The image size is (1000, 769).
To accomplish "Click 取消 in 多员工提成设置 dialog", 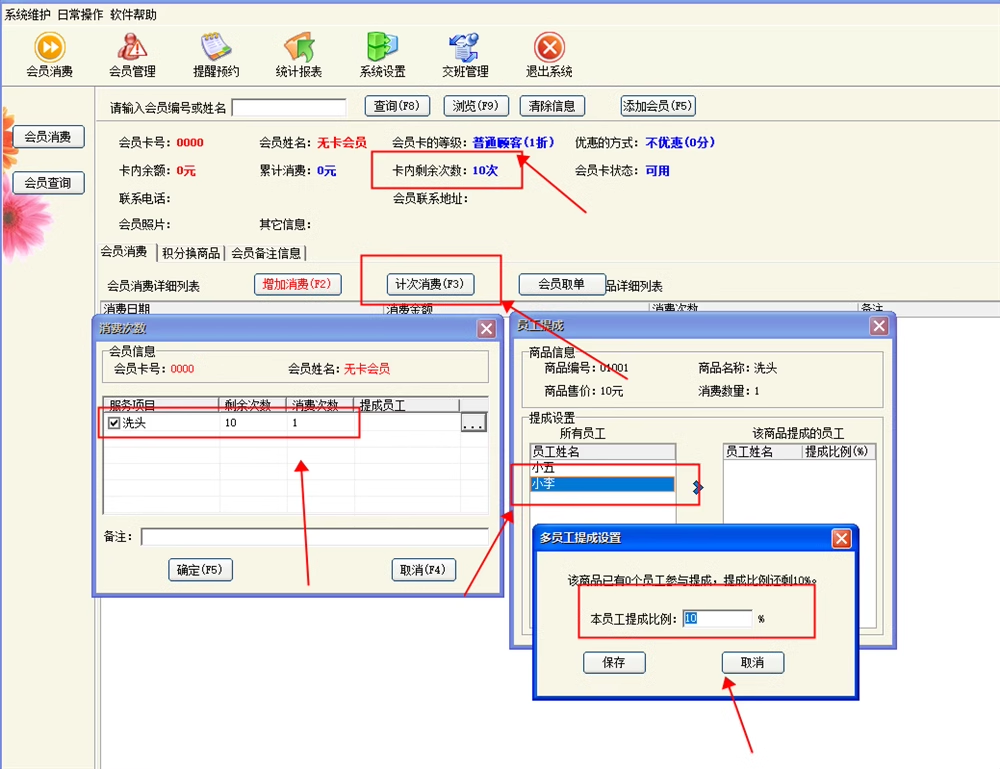I will 753,663.
